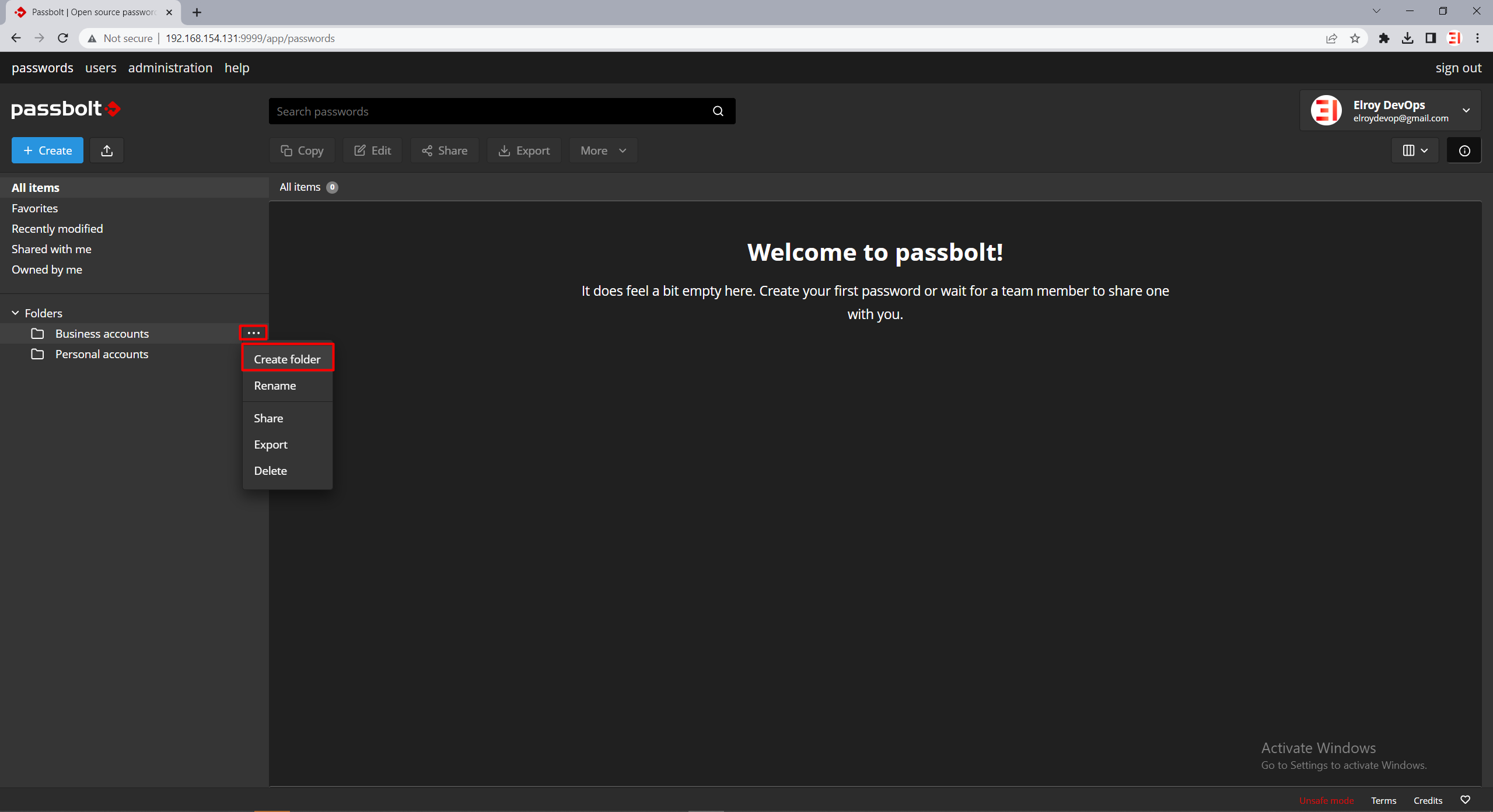Open the users top menu
1493x812 pixels.
tap(101, 68)
